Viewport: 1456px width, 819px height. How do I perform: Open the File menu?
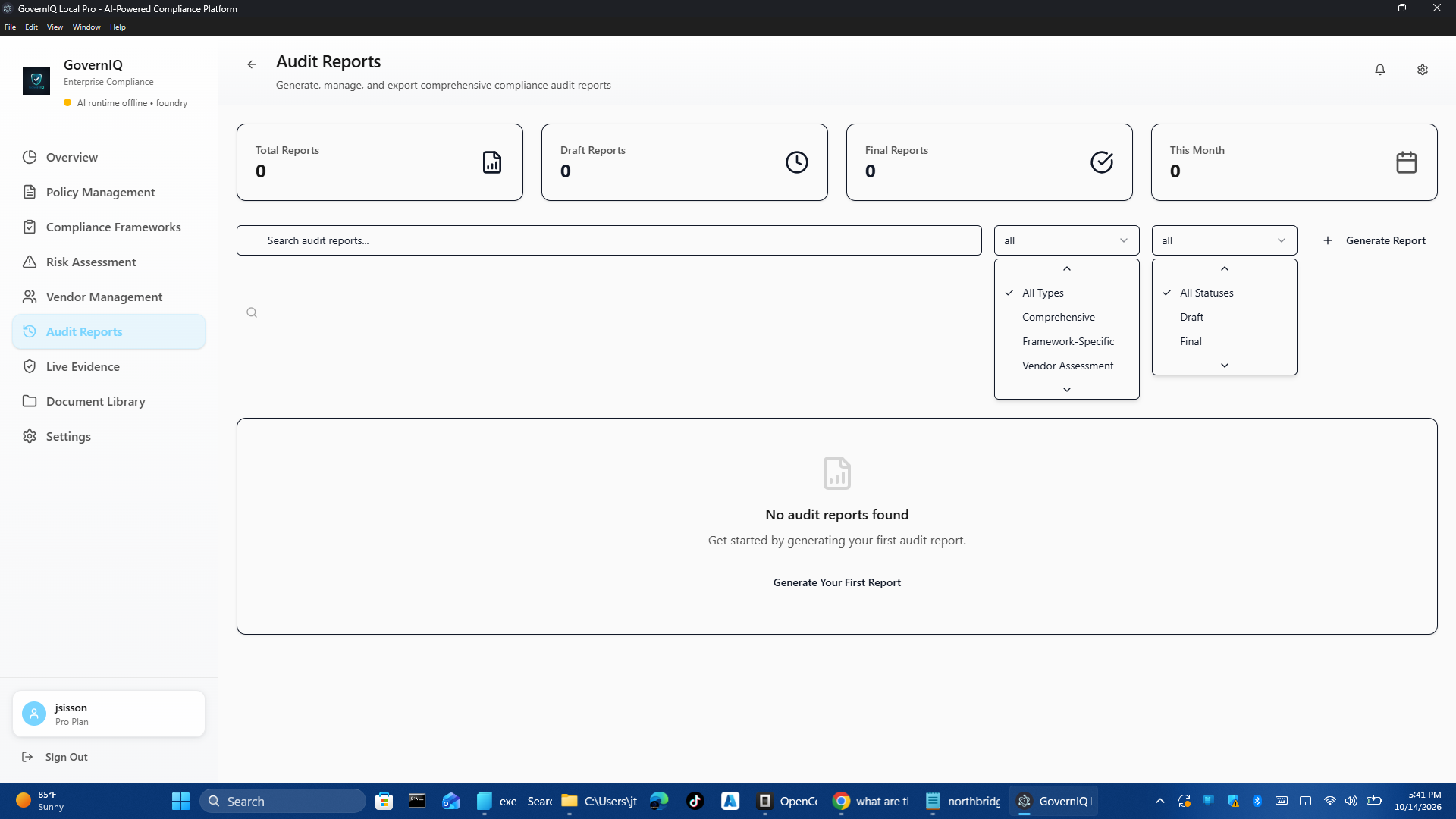tap(11, 27)
